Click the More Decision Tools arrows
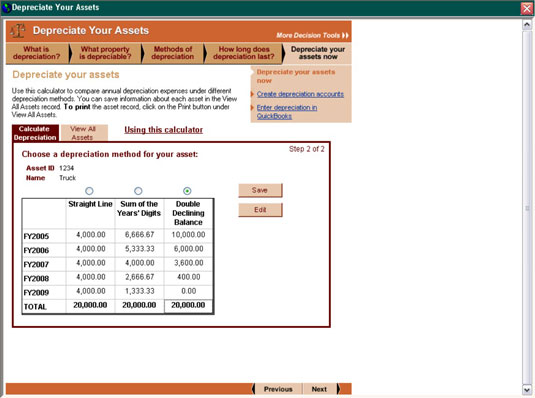 coord(345,35)
